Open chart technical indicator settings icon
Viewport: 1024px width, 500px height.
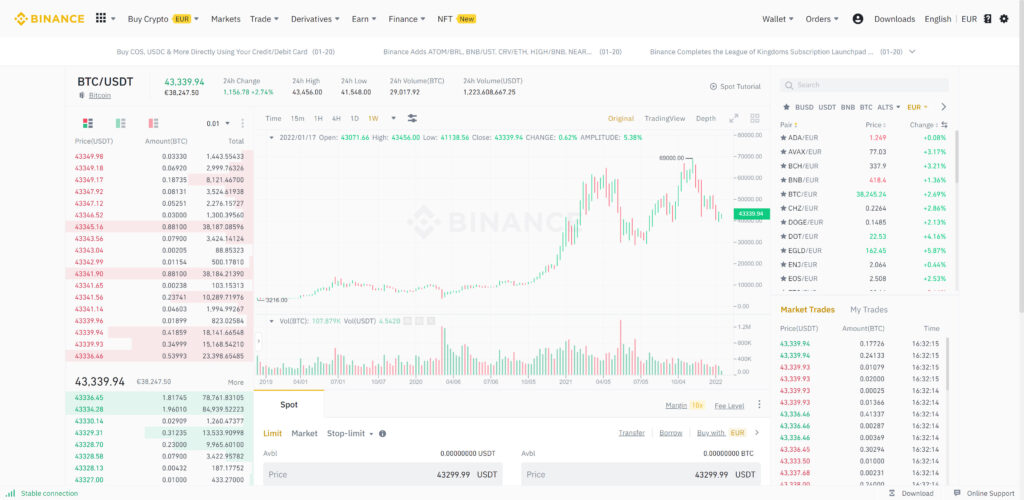click(412, 118)
